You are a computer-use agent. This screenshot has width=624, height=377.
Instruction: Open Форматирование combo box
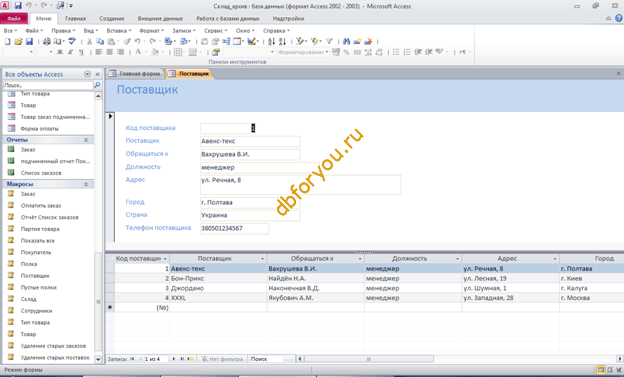click(x=326, y=52)
